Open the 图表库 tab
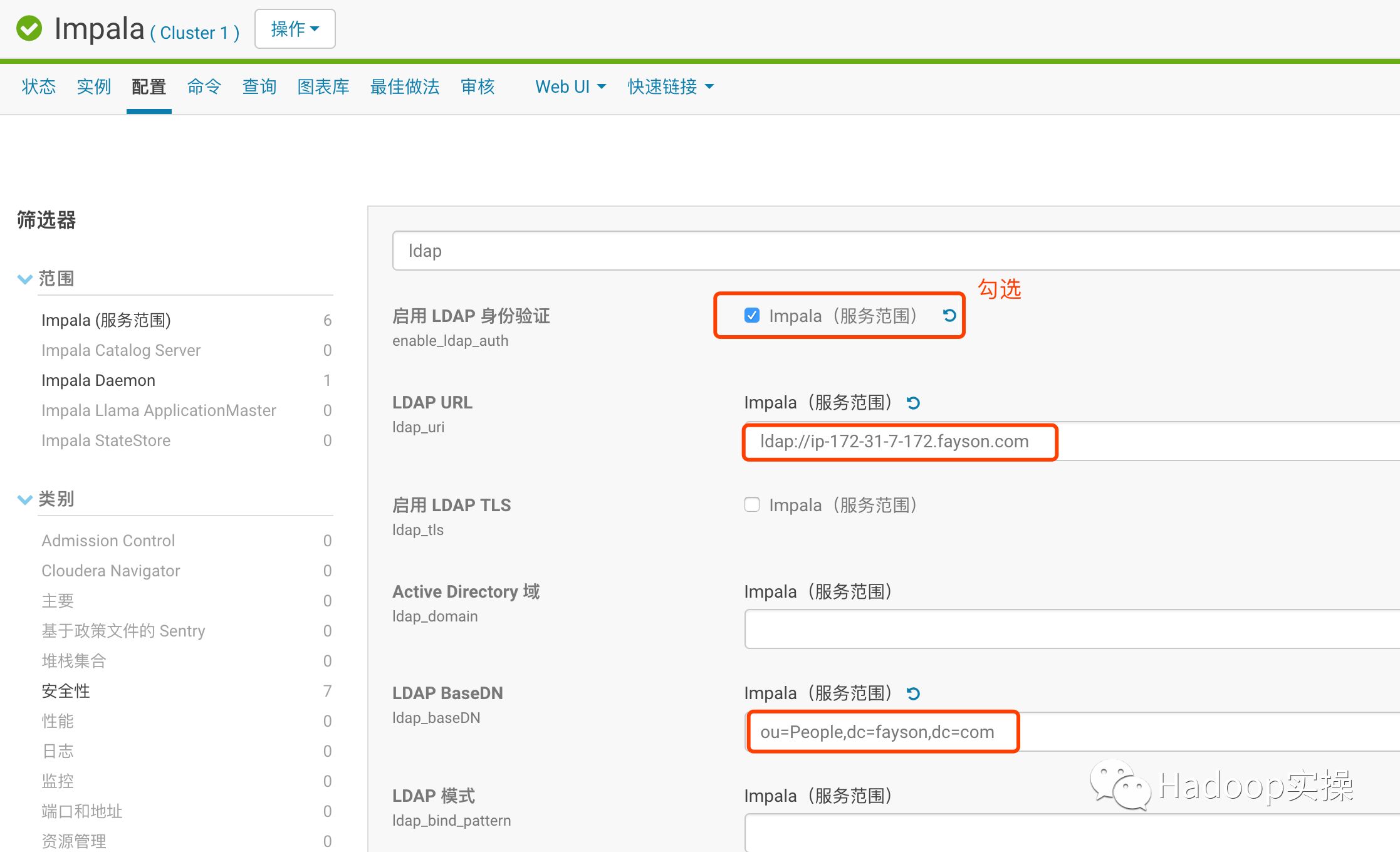This screenshot has height=852, width=1400. tap(323, 86)
